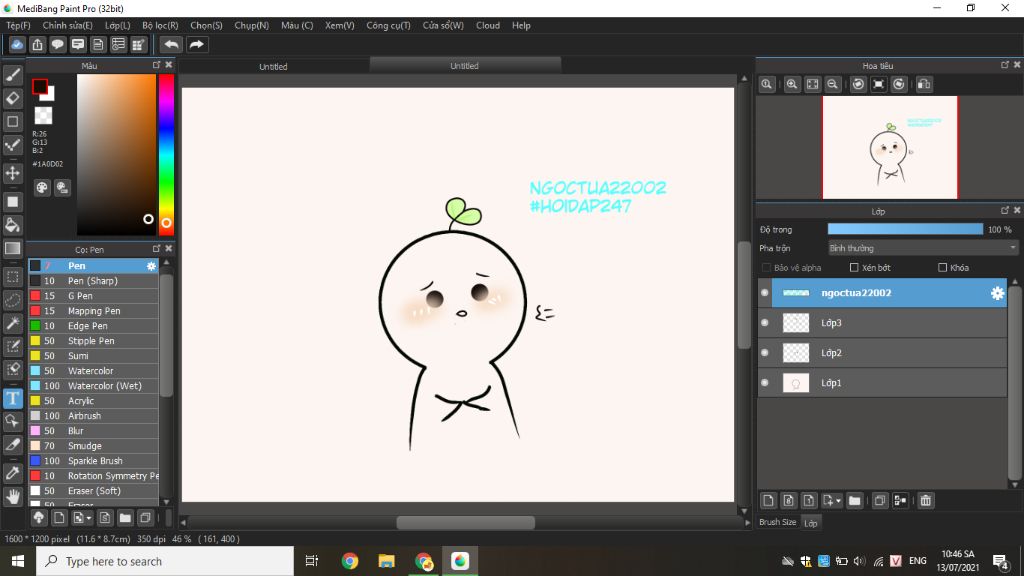Open the color palette button
1024x576 pixels.
(42, 188)
